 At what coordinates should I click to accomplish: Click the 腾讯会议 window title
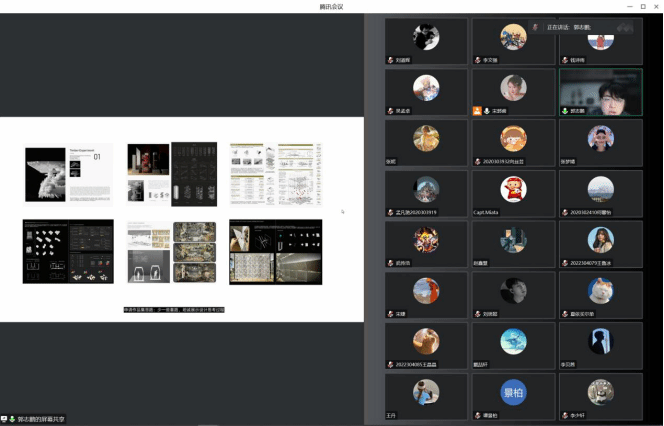click(x=331, y=6)
